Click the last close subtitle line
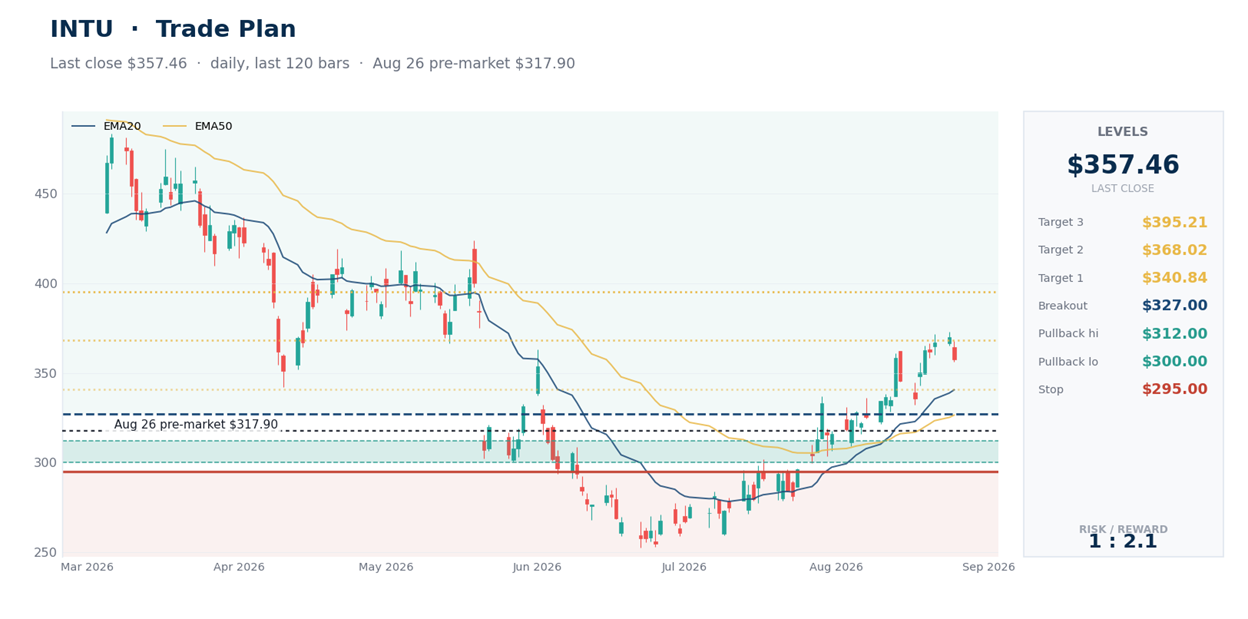 (x=312, y=64)
